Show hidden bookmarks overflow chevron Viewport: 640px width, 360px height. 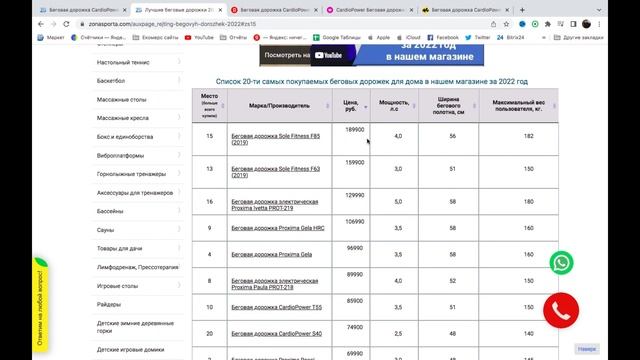544,38
